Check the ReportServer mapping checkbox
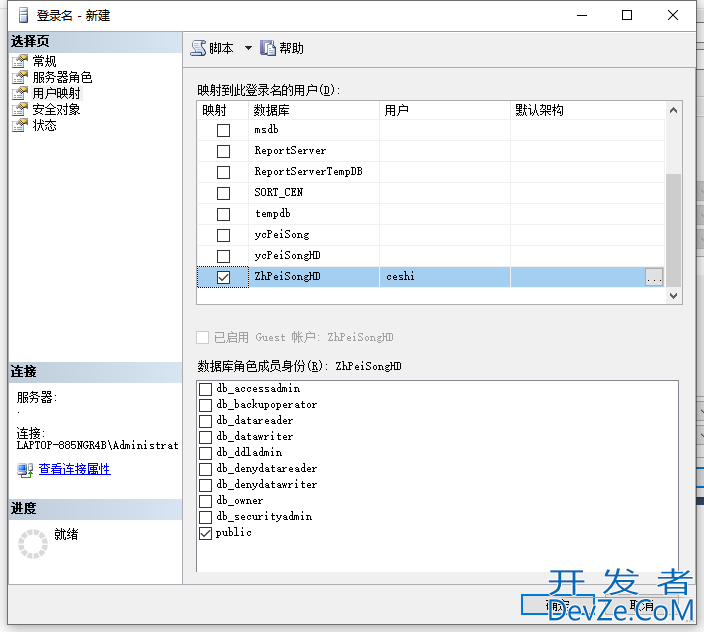 point(223,151)
